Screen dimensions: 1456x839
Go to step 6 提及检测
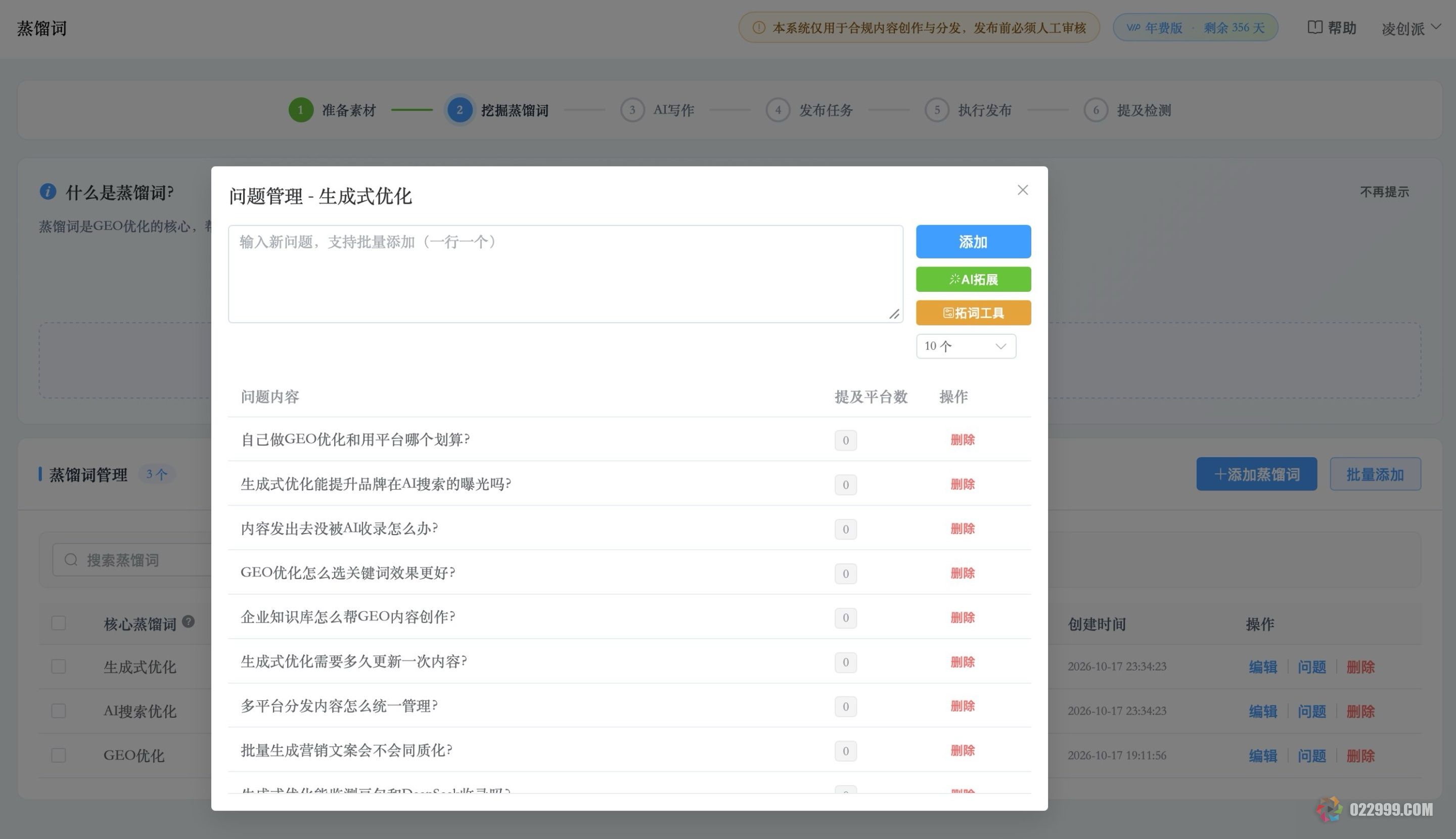pos(1128,110)
